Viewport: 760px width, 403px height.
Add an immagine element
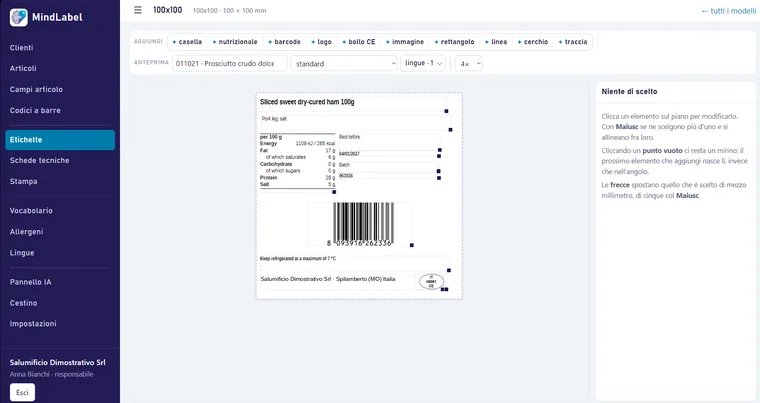pos(405,42)
